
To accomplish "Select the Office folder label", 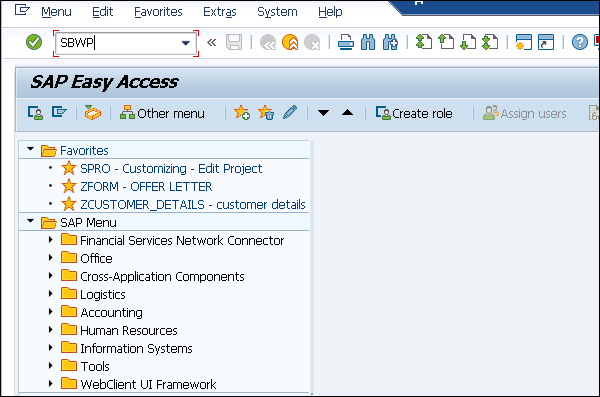I will (96, 258).
